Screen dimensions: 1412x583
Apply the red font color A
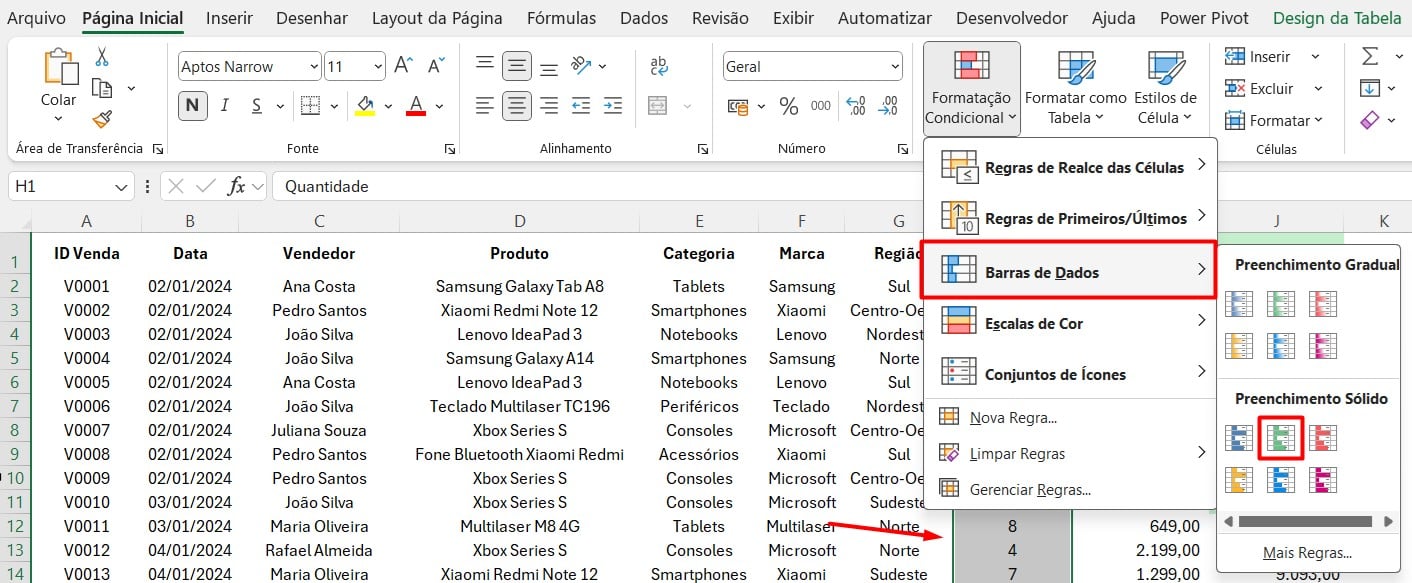point(416,105)
